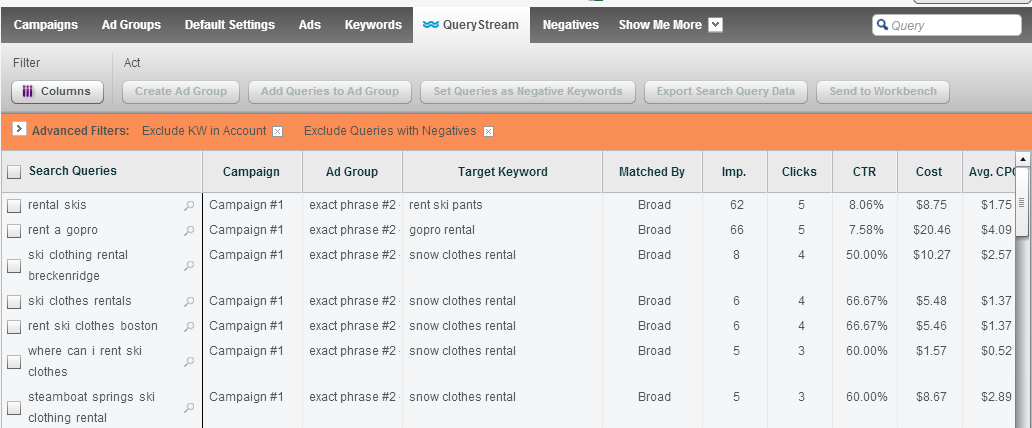Open the Negatives tab

[x=571, y=25]
